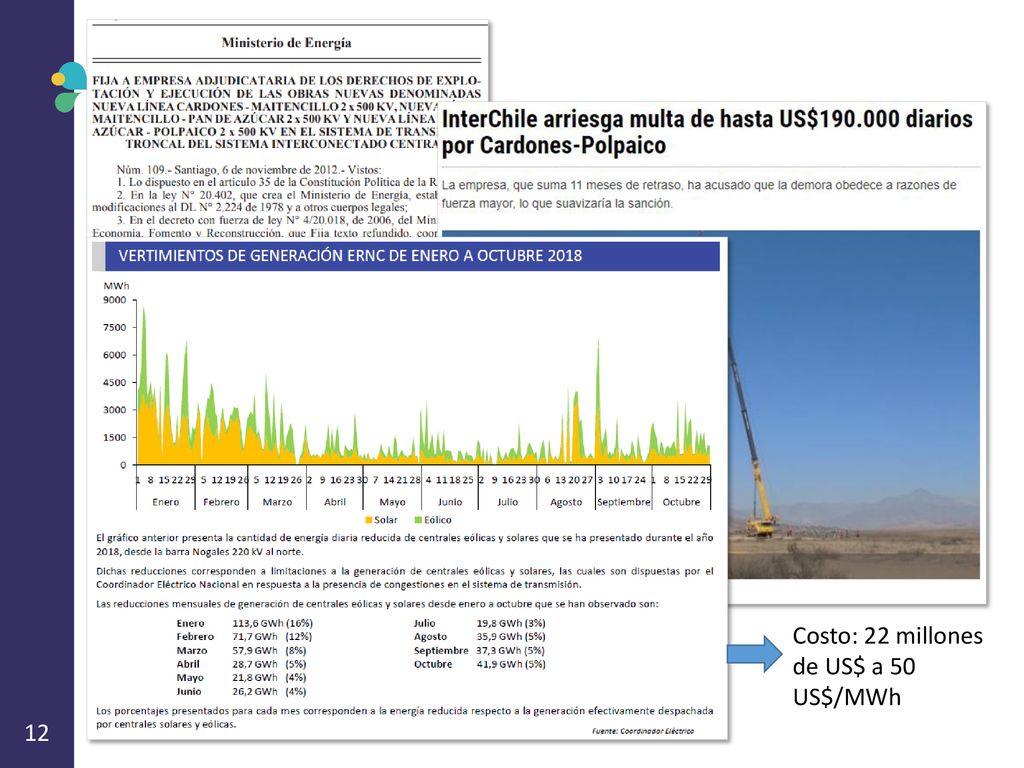Click the 'Julio' month label on chart axis
Viewport: 1024px width, 768px height.
pos(507,502)
